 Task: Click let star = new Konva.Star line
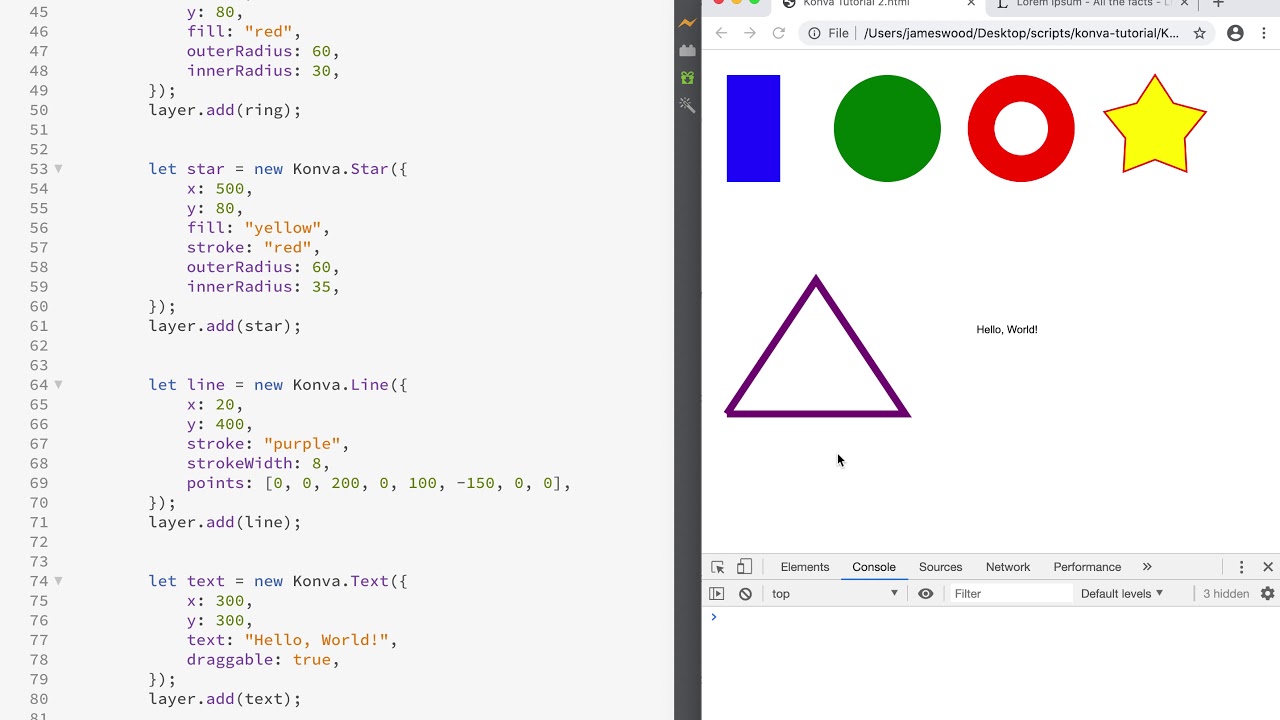[x=278, y=169]
